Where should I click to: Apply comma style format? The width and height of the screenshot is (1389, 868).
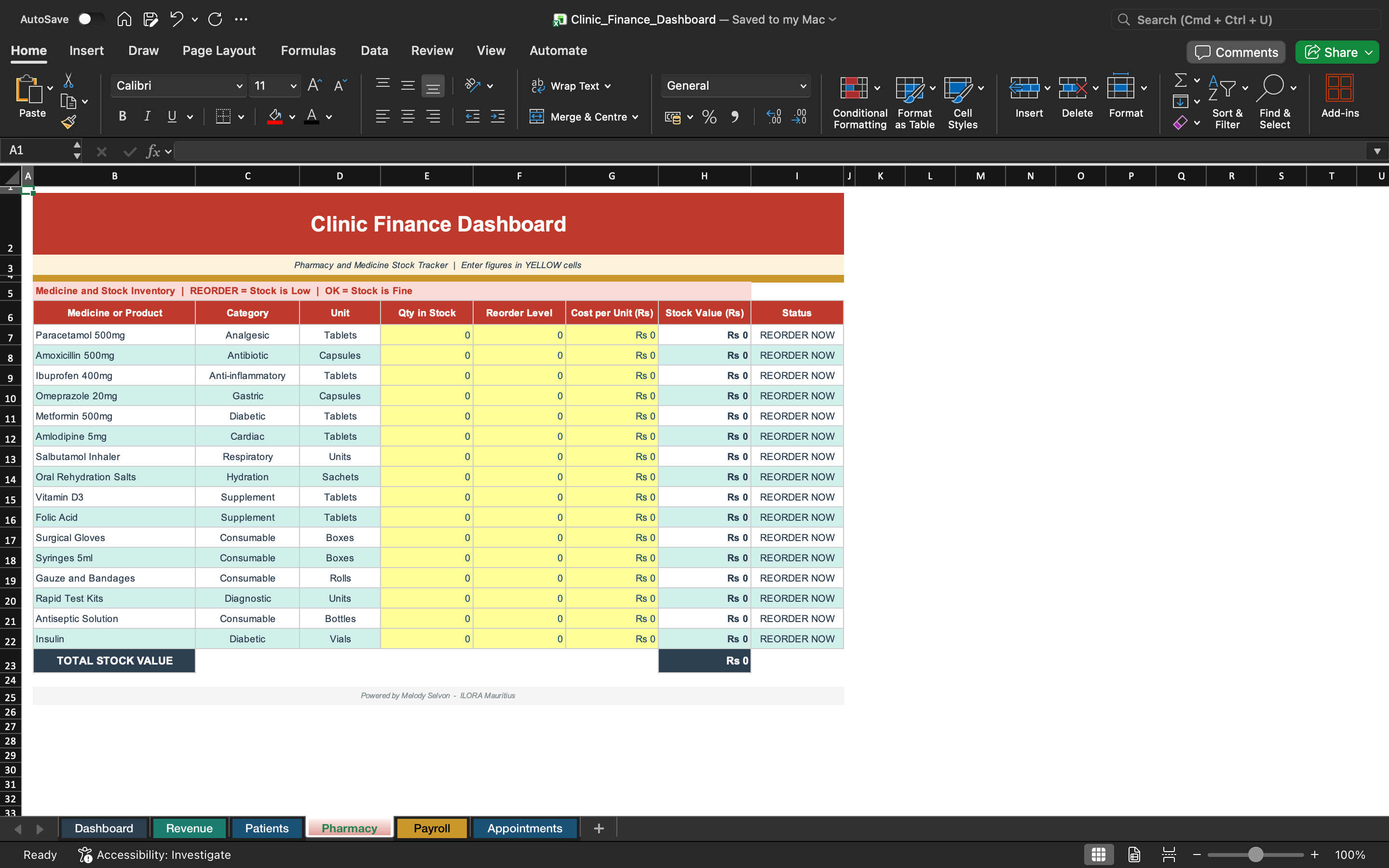pyautogui.click(x=734, y=117)
